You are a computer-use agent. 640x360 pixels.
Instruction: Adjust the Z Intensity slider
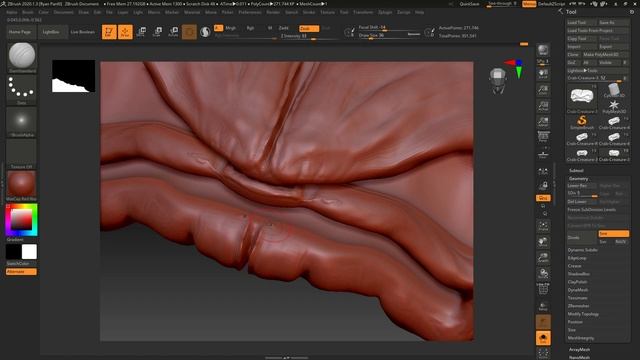(x=309, y=36)
